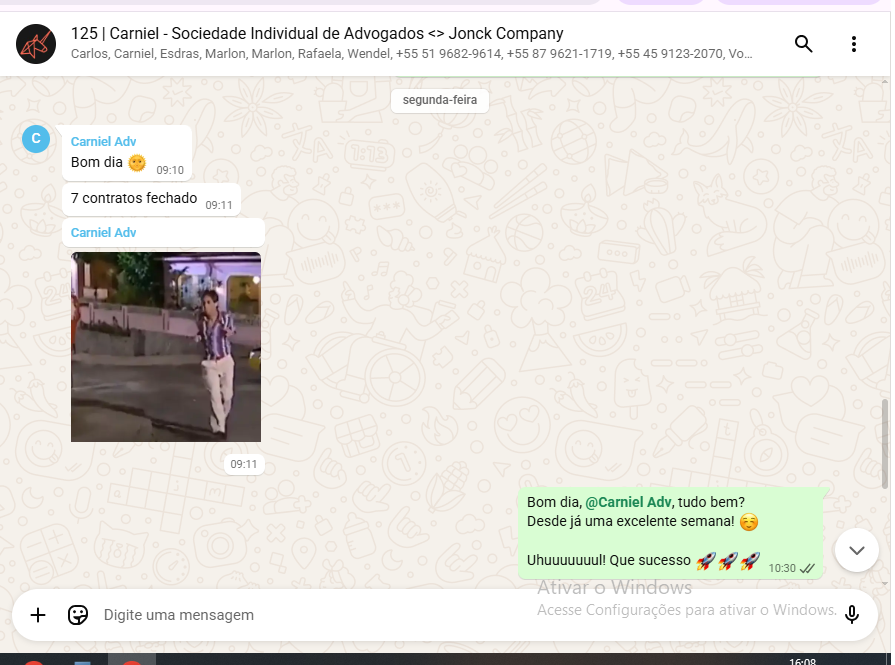895x665 pixels.
Task: Open group info via the chat title
Action: point(317,34)
